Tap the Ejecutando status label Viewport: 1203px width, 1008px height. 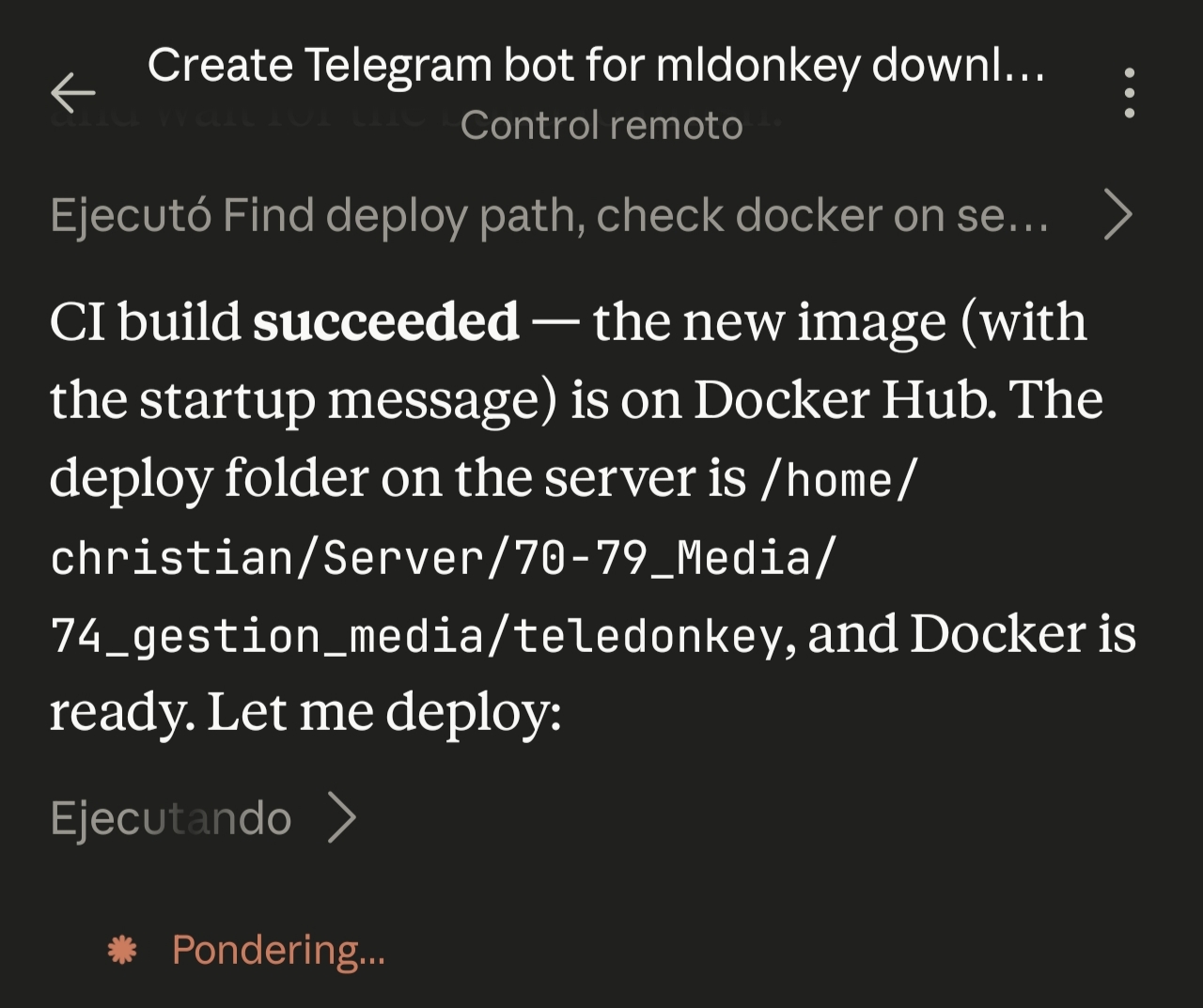coord(171,818)
